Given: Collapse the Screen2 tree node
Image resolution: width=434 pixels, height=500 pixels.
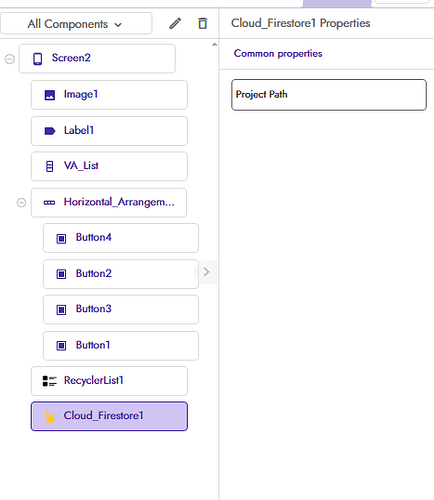Looking at the screenshot, I should tap(10, 59).
